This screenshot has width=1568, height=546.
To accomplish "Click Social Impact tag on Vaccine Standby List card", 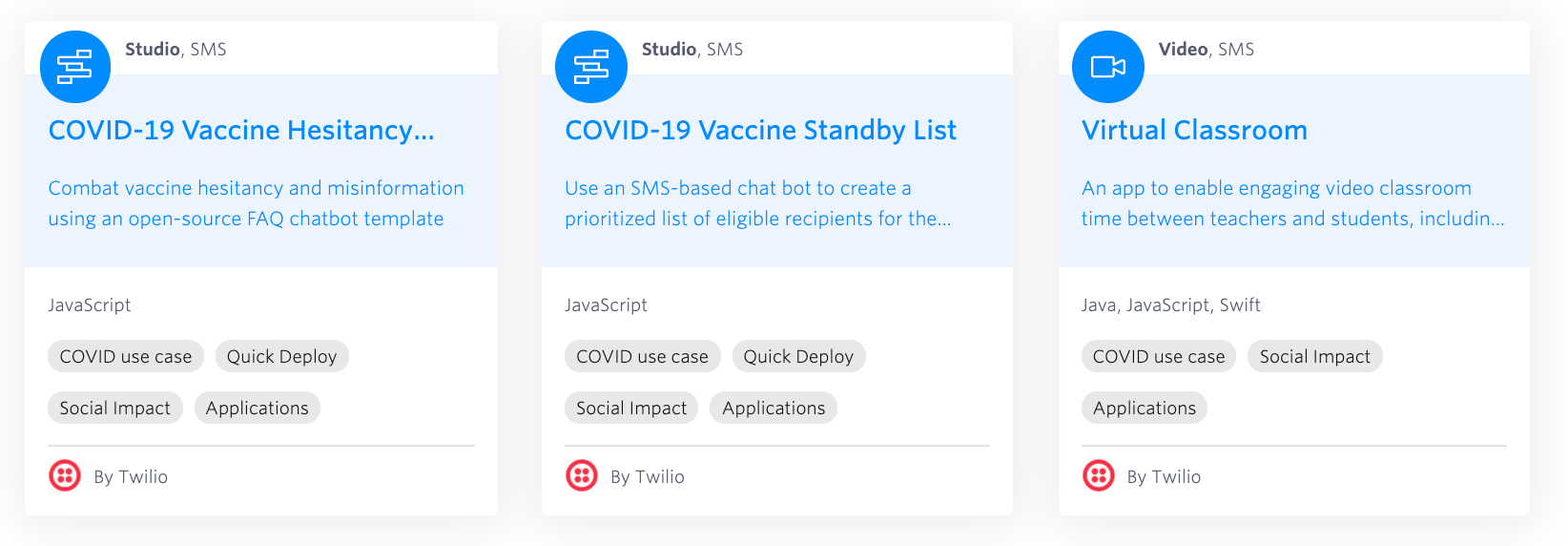I will click(631, 408).
